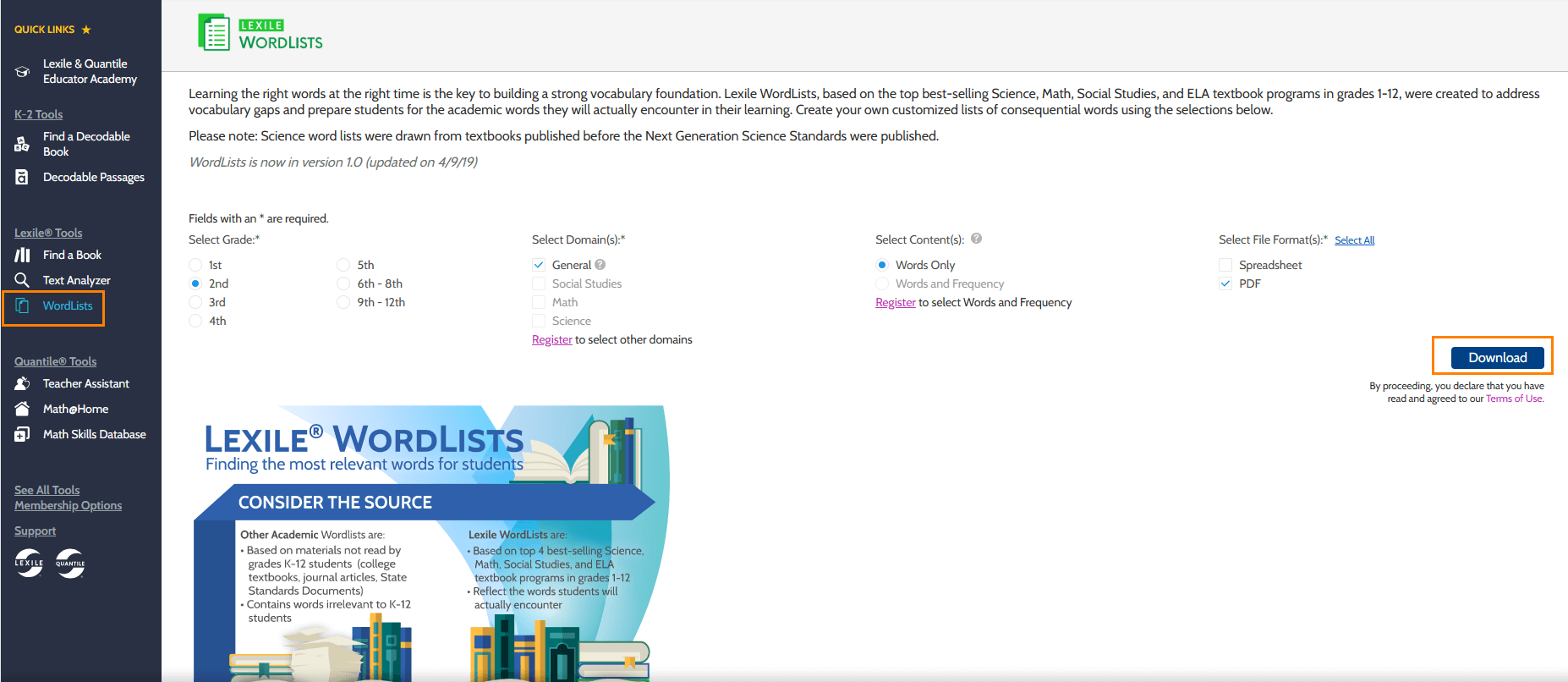Click the See All Tools link

tap(47, 490)
